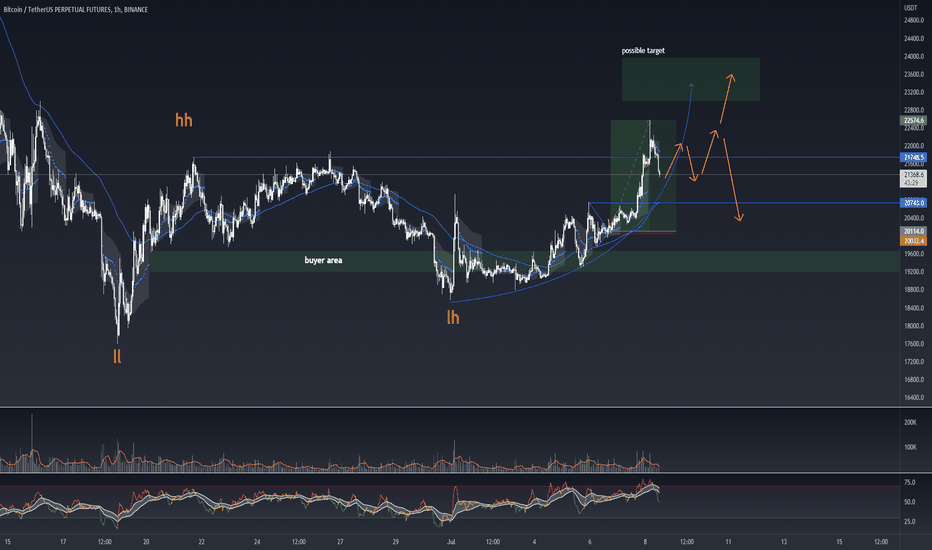Screen dimensions: 932x550
Task: Click the "possible target" annotation text
Action: point(643,51)
